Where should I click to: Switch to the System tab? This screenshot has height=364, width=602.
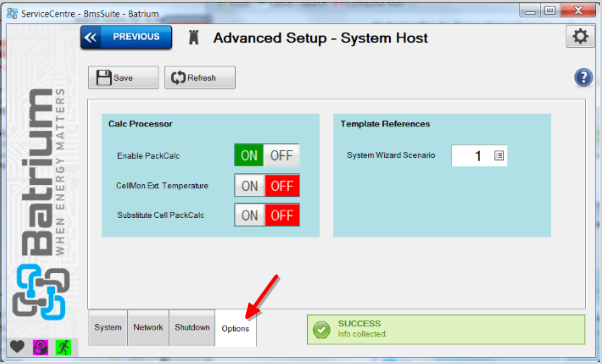(x=108, y=328)
